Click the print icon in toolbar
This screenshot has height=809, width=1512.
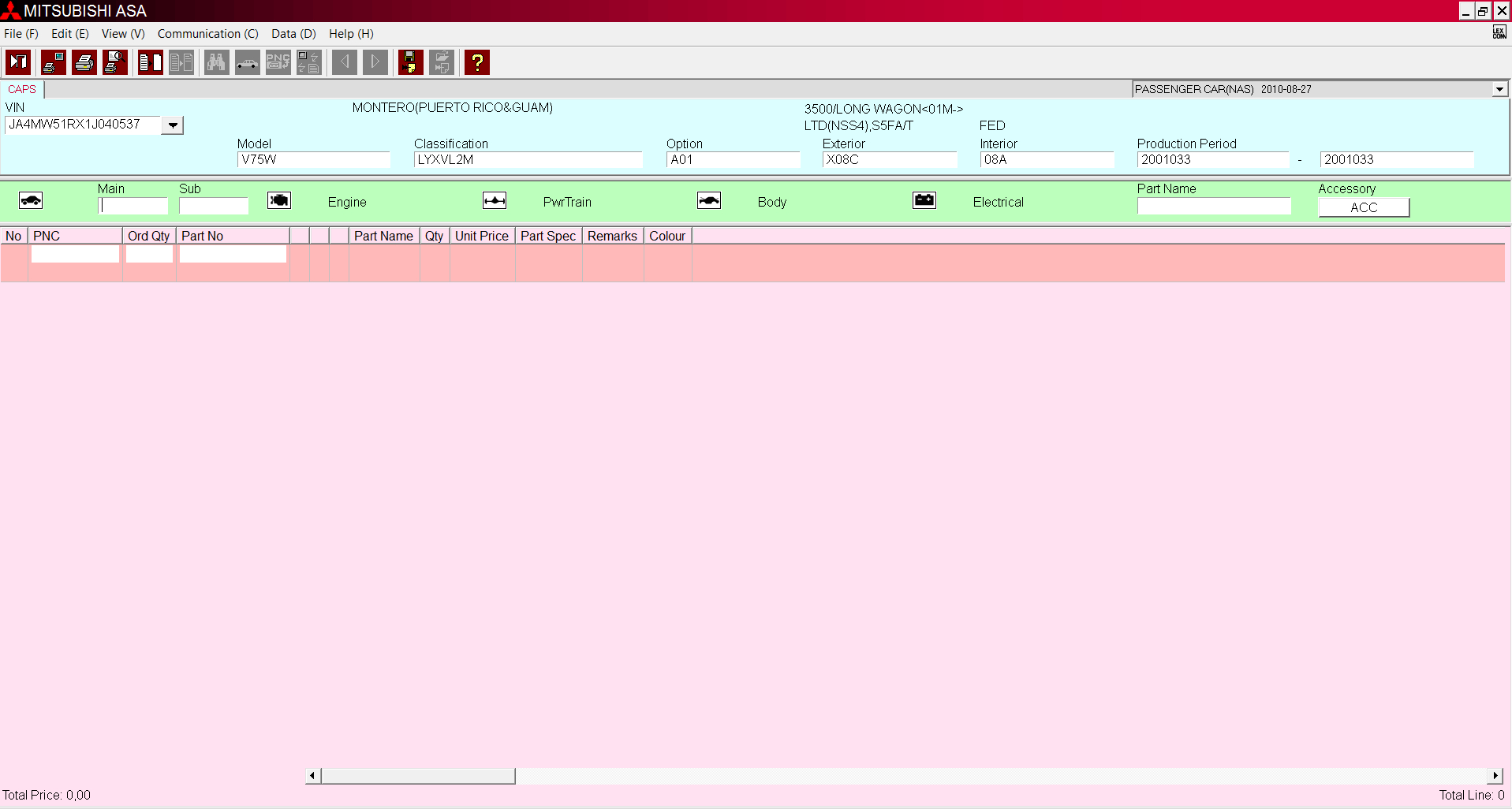[84, 62]
